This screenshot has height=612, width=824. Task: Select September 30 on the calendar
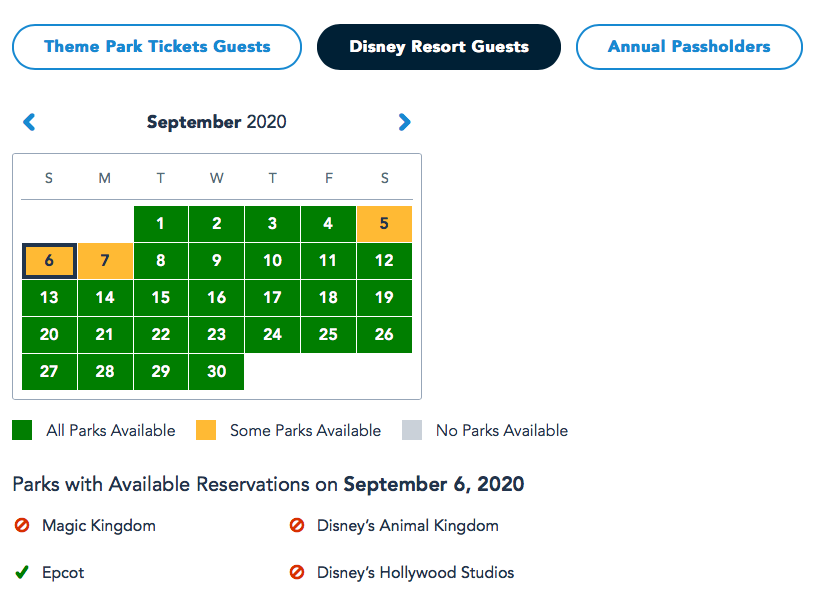point(216,371)
